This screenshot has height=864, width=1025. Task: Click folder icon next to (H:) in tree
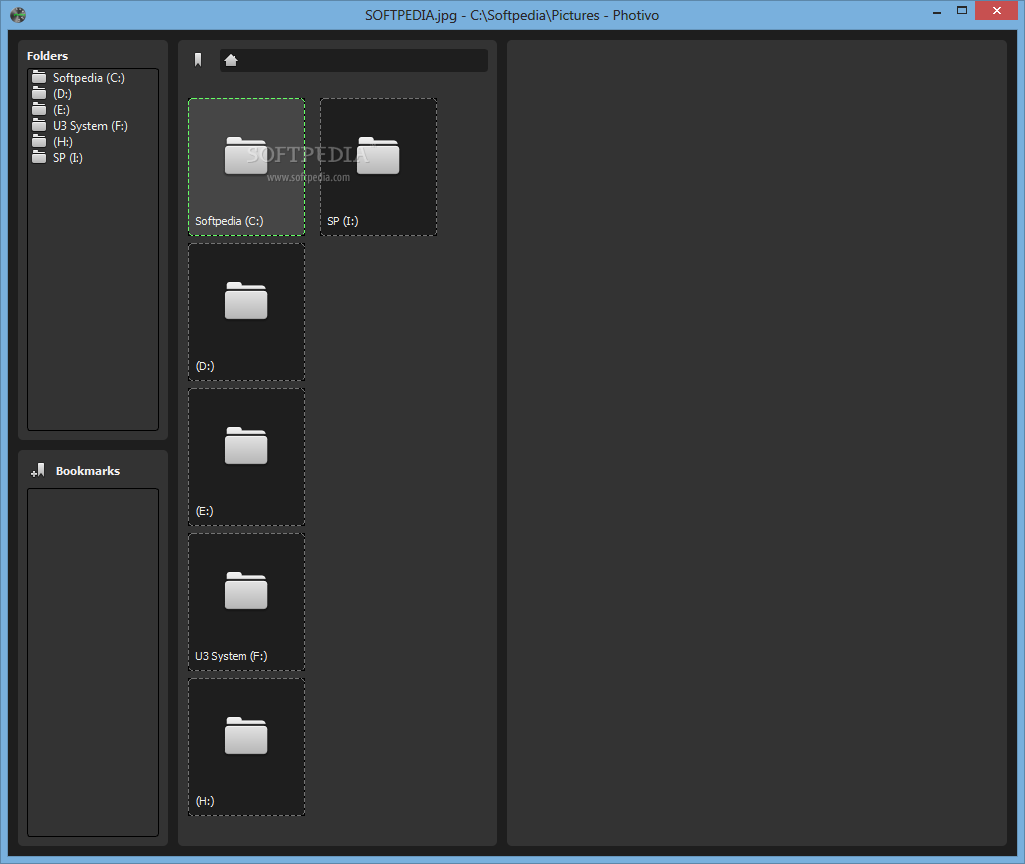point(39,141)
